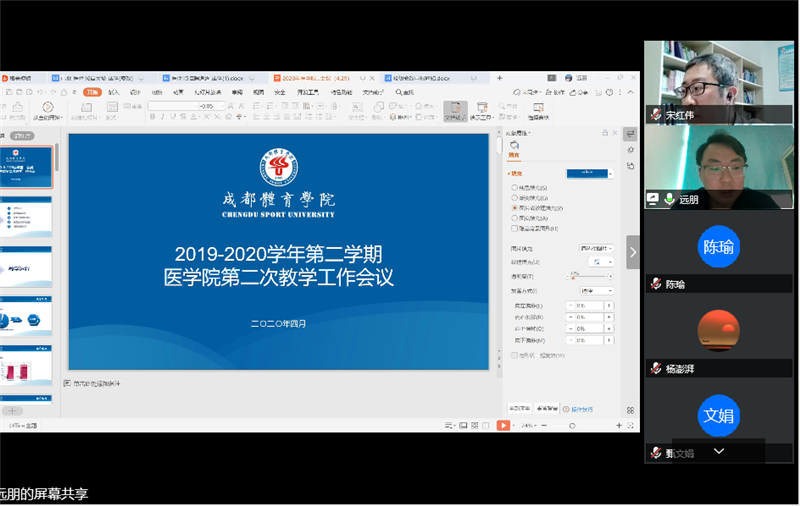
Task: Start slideshow from current slide icon
Action: [47, 107]
